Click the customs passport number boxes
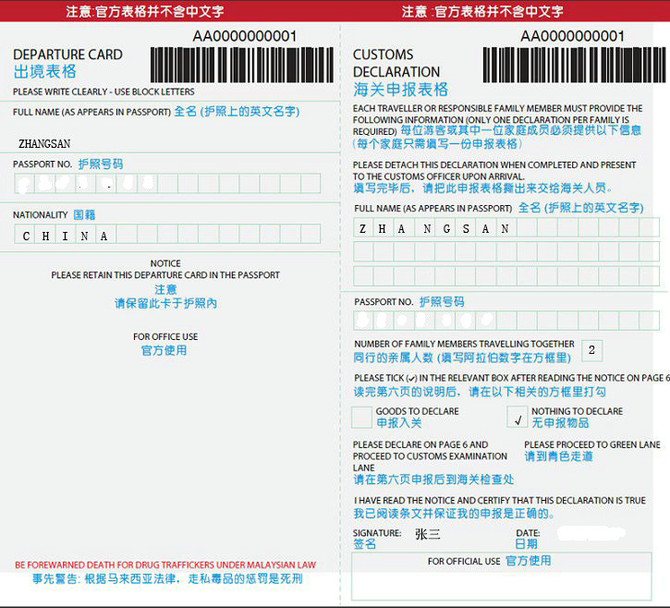 [506, 320]
